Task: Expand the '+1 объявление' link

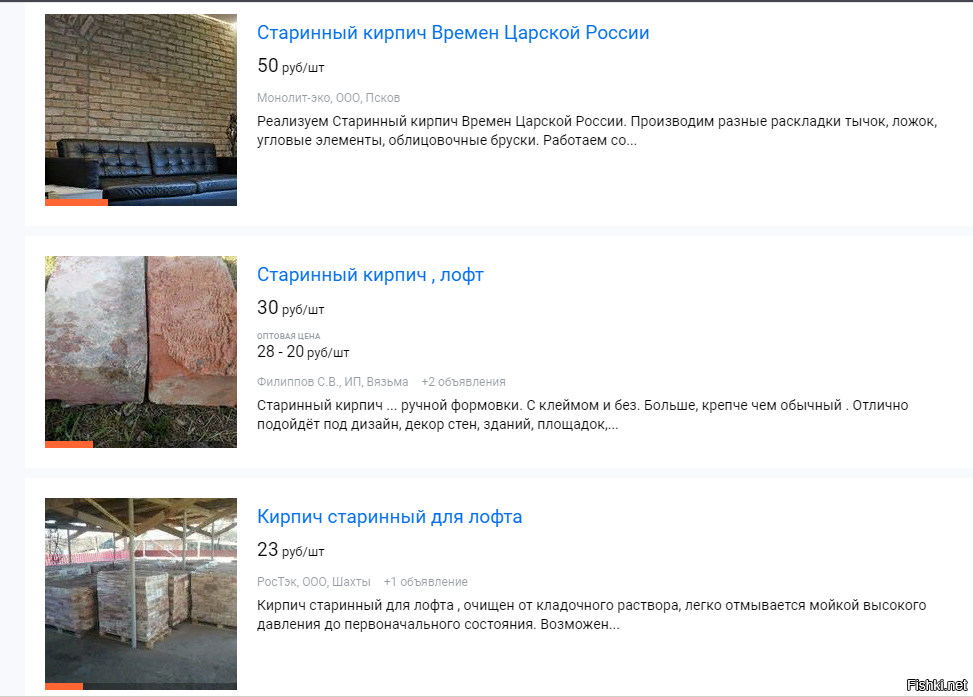Action: [426, 582]
